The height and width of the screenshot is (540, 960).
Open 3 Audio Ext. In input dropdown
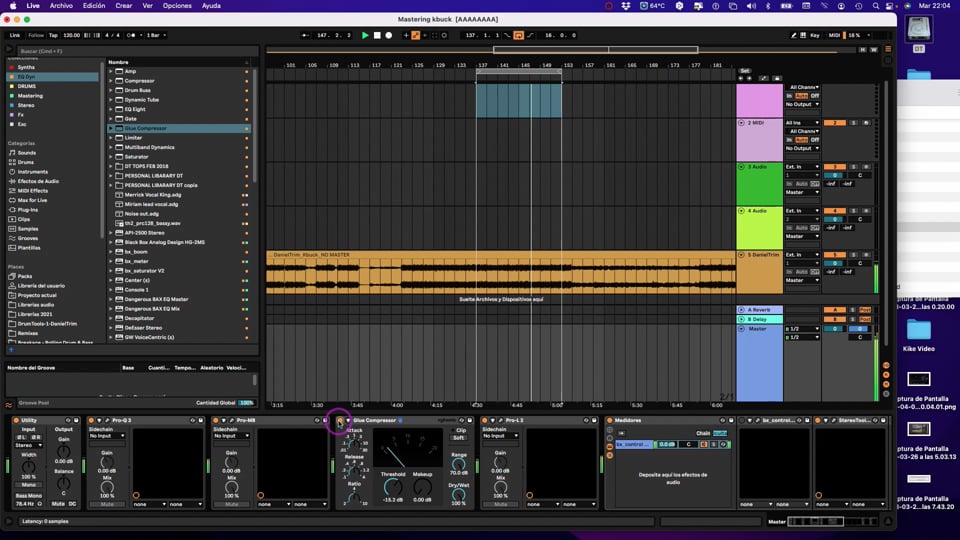coord(802,167)
